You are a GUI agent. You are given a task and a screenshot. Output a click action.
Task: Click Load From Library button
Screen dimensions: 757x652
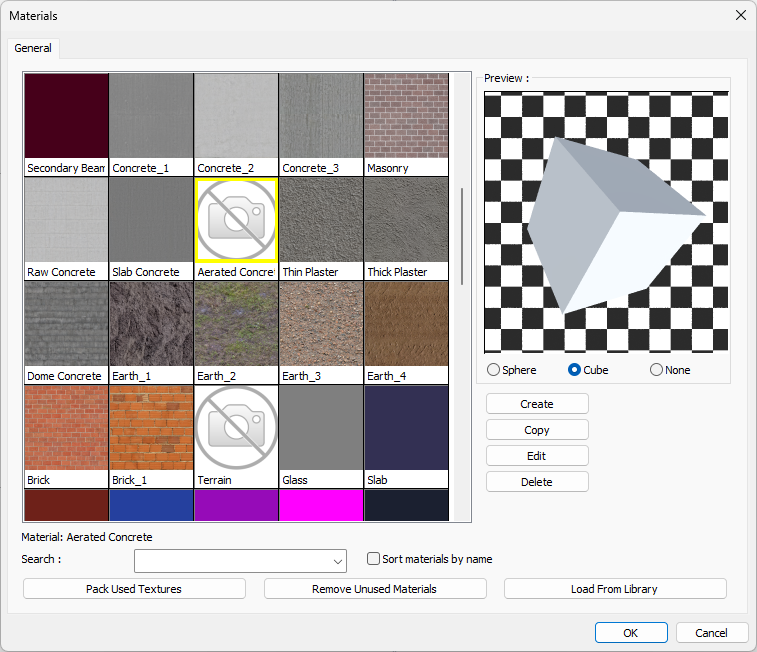tap(614, 589)
